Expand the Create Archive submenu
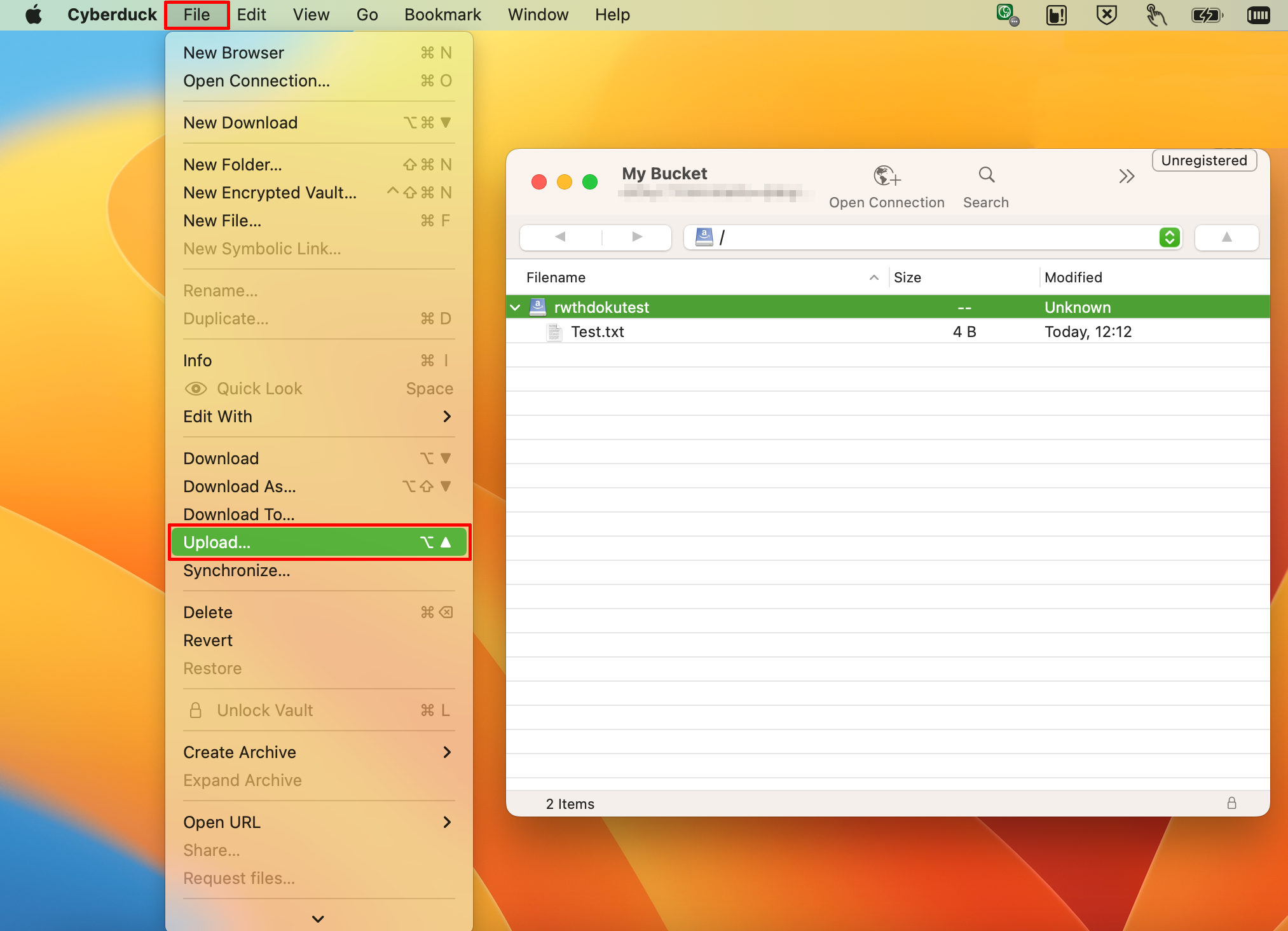Viewport: 1288px width, 931px height. point(446,752)
